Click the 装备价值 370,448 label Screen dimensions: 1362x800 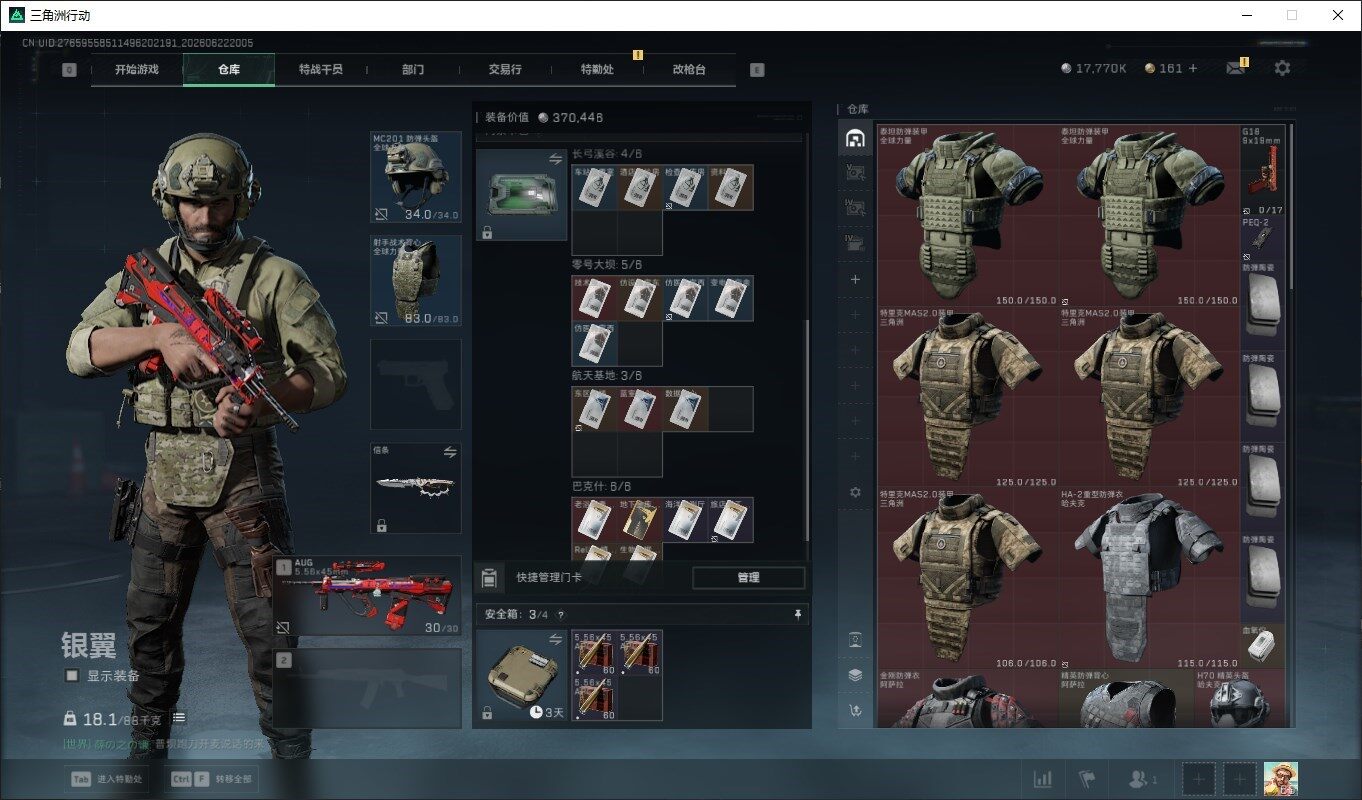pos(544,117)
